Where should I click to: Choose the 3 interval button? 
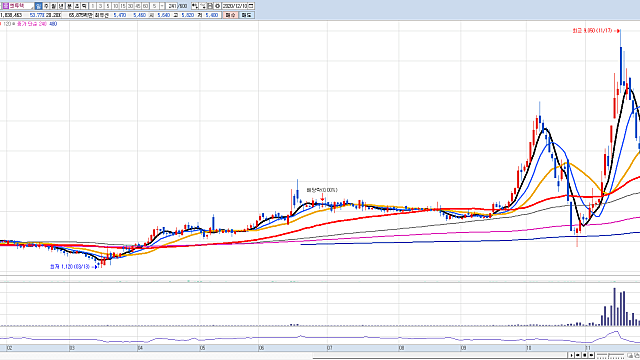(100, 6)
